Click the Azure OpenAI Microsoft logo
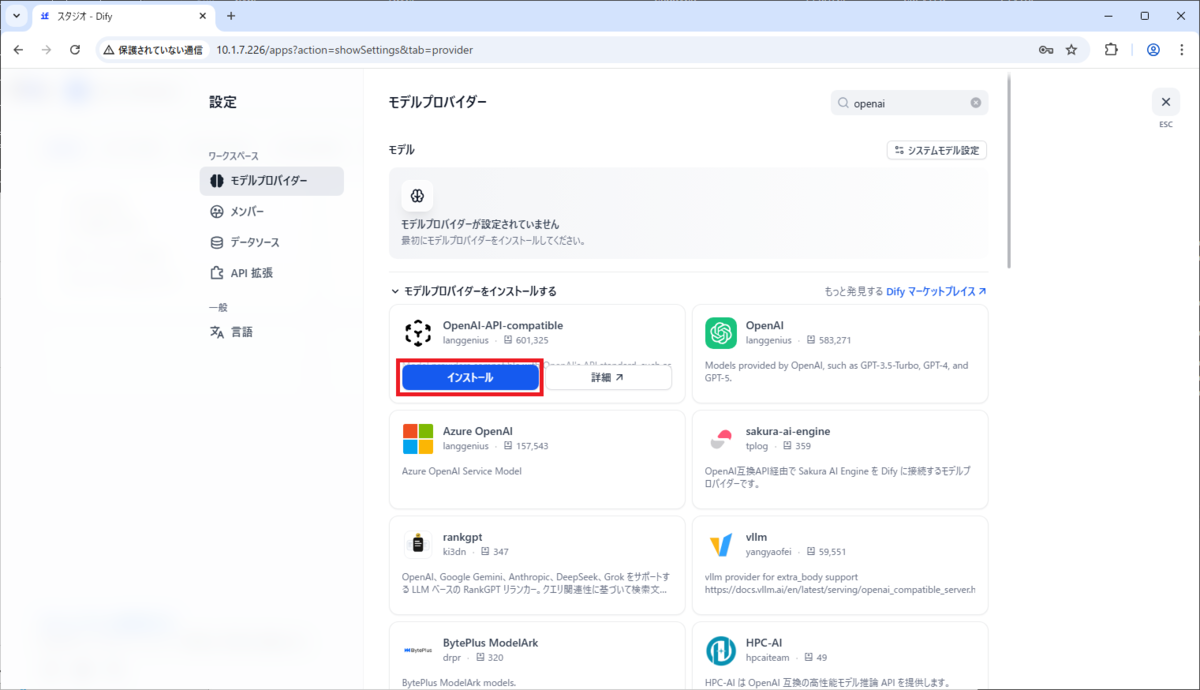 click(x=417, y=439)
